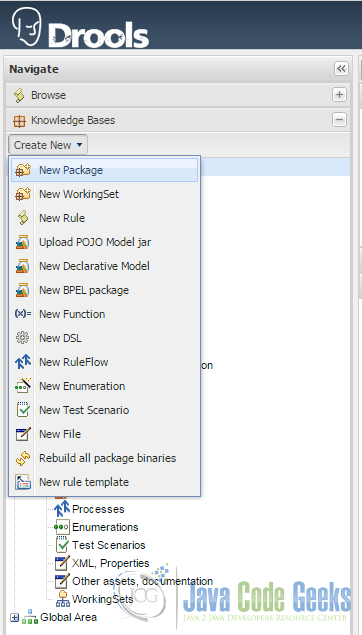Open Other assets, documentation tree item
Screen dimensions: 362x635
(x=142, y=581)
